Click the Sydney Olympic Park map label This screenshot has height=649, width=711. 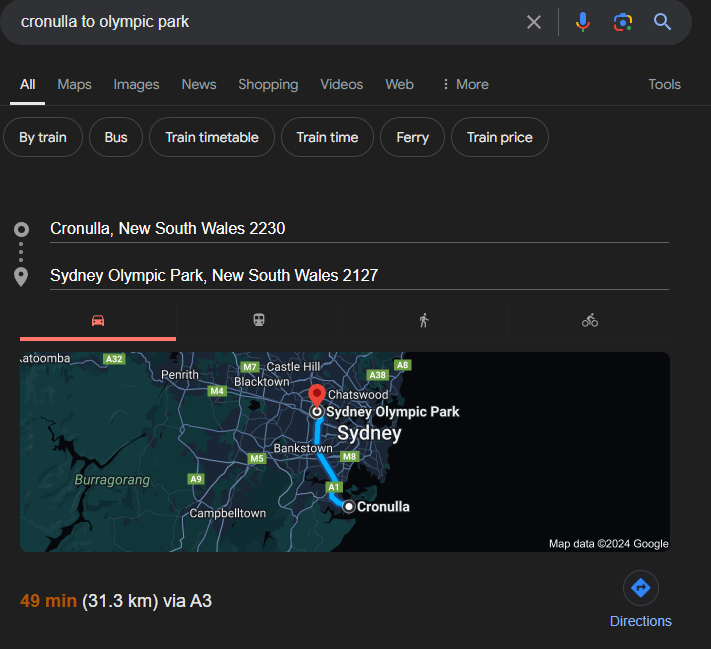[393, 412]
